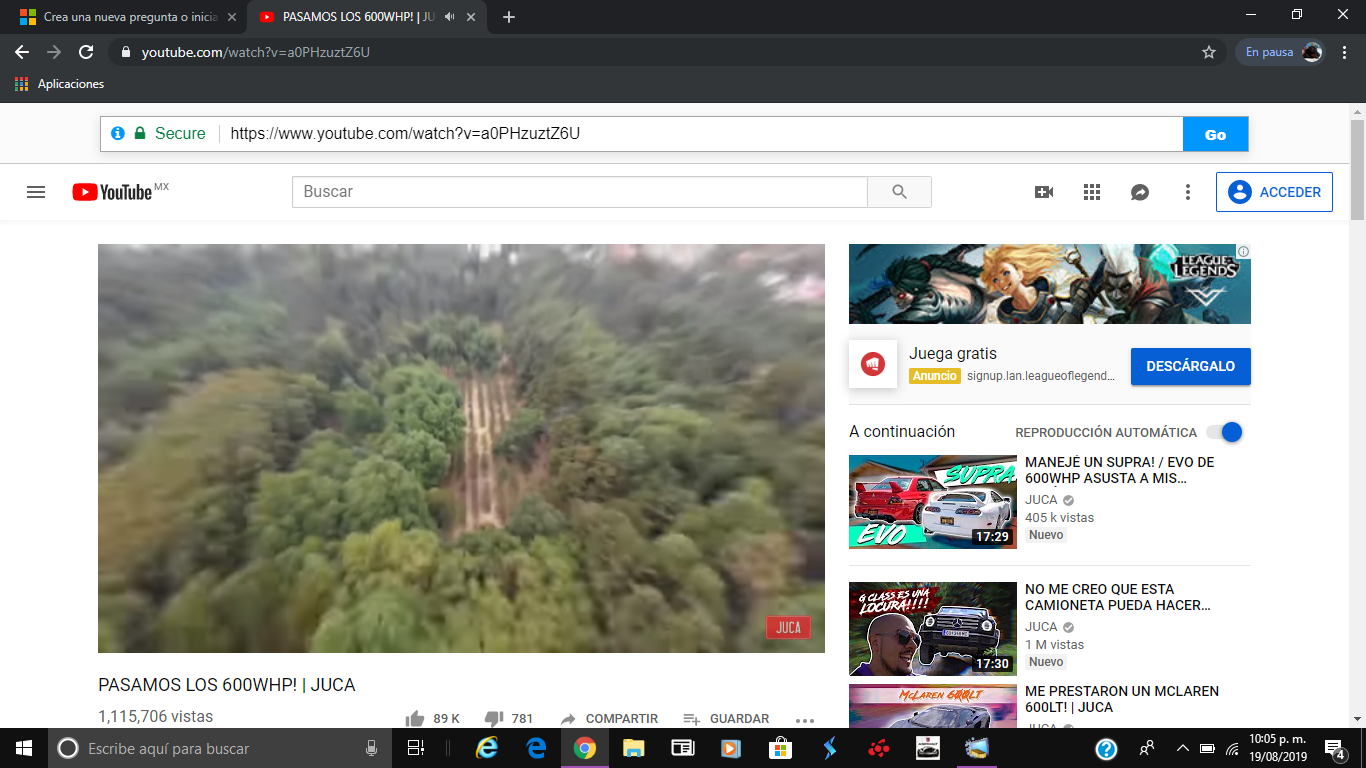
Task: Open 'ME PRESTARON UN MCLAREN 600LT' title
Action: pyautogui.click(x=1122, y=699)
